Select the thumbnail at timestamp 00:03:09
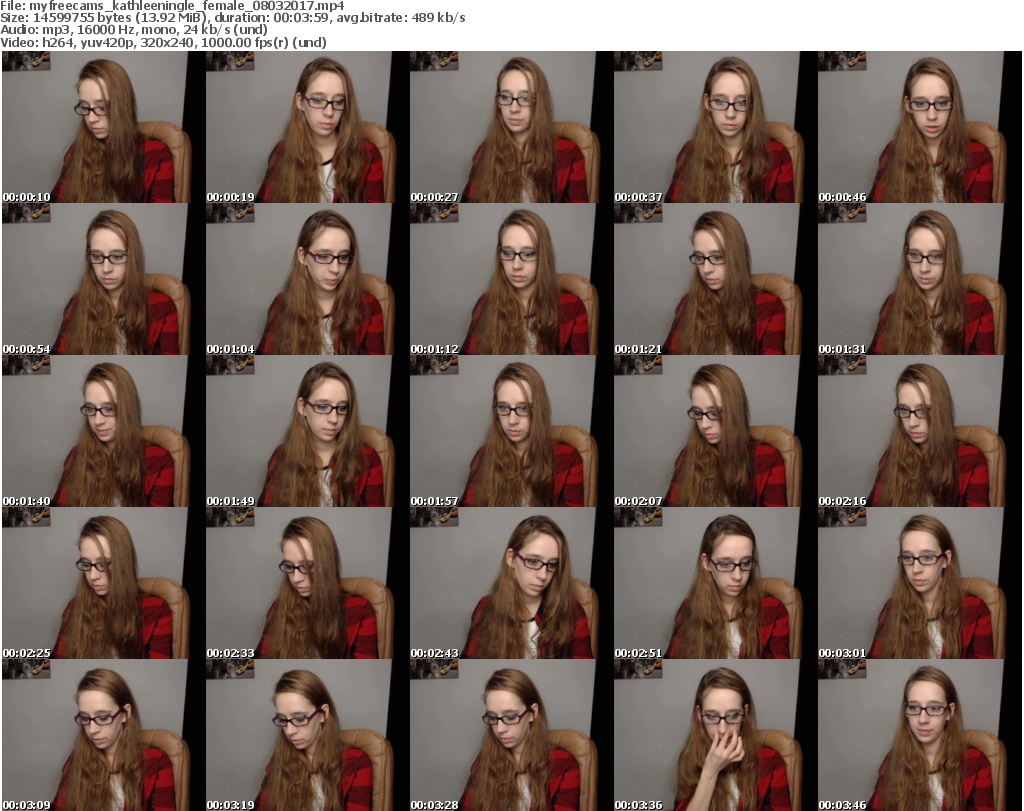The image size is (1024, 811). pyautogui.click(x=103, y=735)
